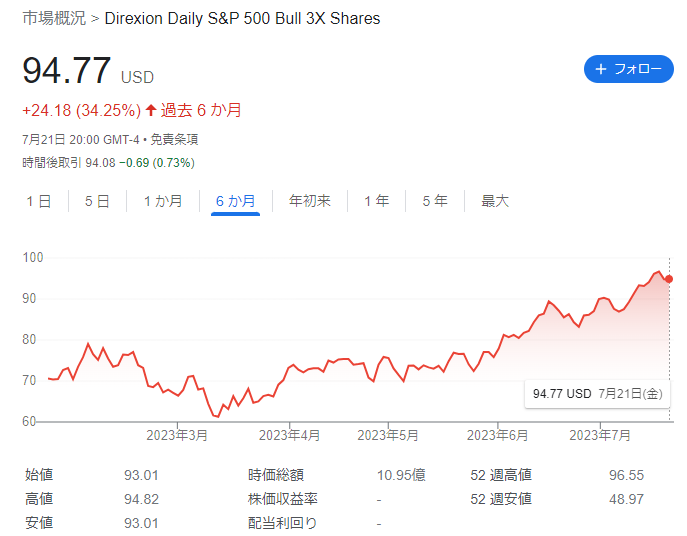The image size is (687, 536).
Task: Click the 2023年3月 axis marker
Action: pos(177,435)
